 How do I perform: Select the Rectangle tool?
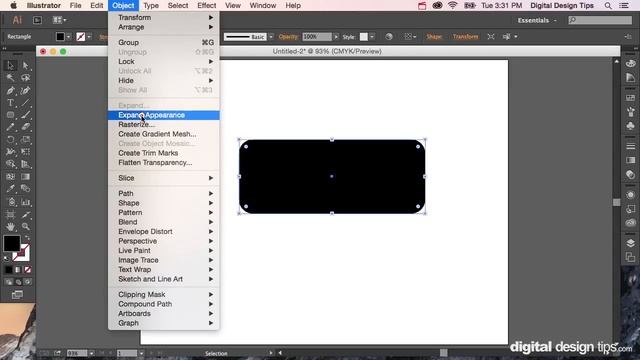coord(10,115)
